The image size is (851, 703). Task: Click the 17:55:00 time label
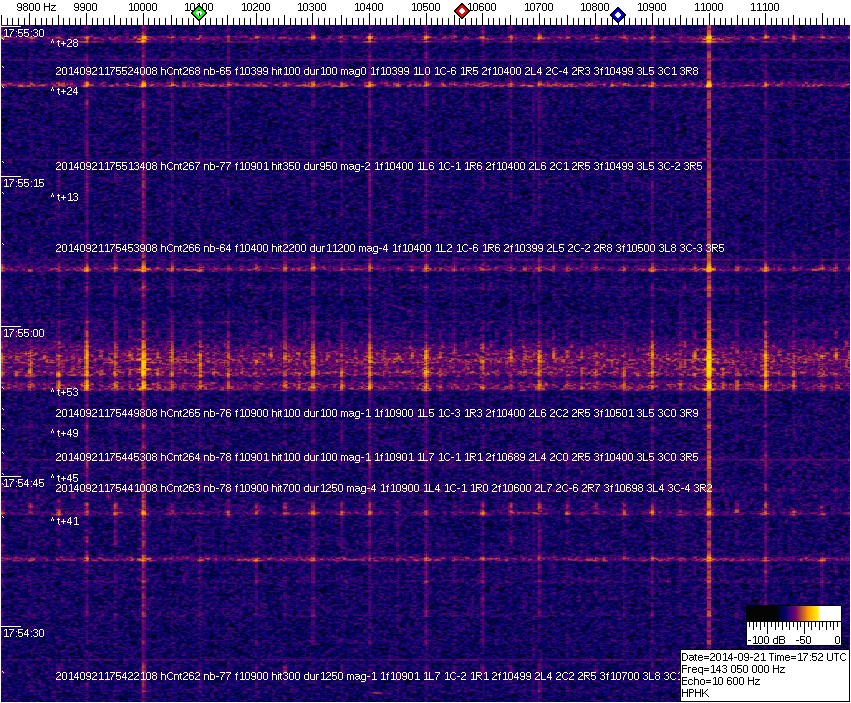(24, 333)
